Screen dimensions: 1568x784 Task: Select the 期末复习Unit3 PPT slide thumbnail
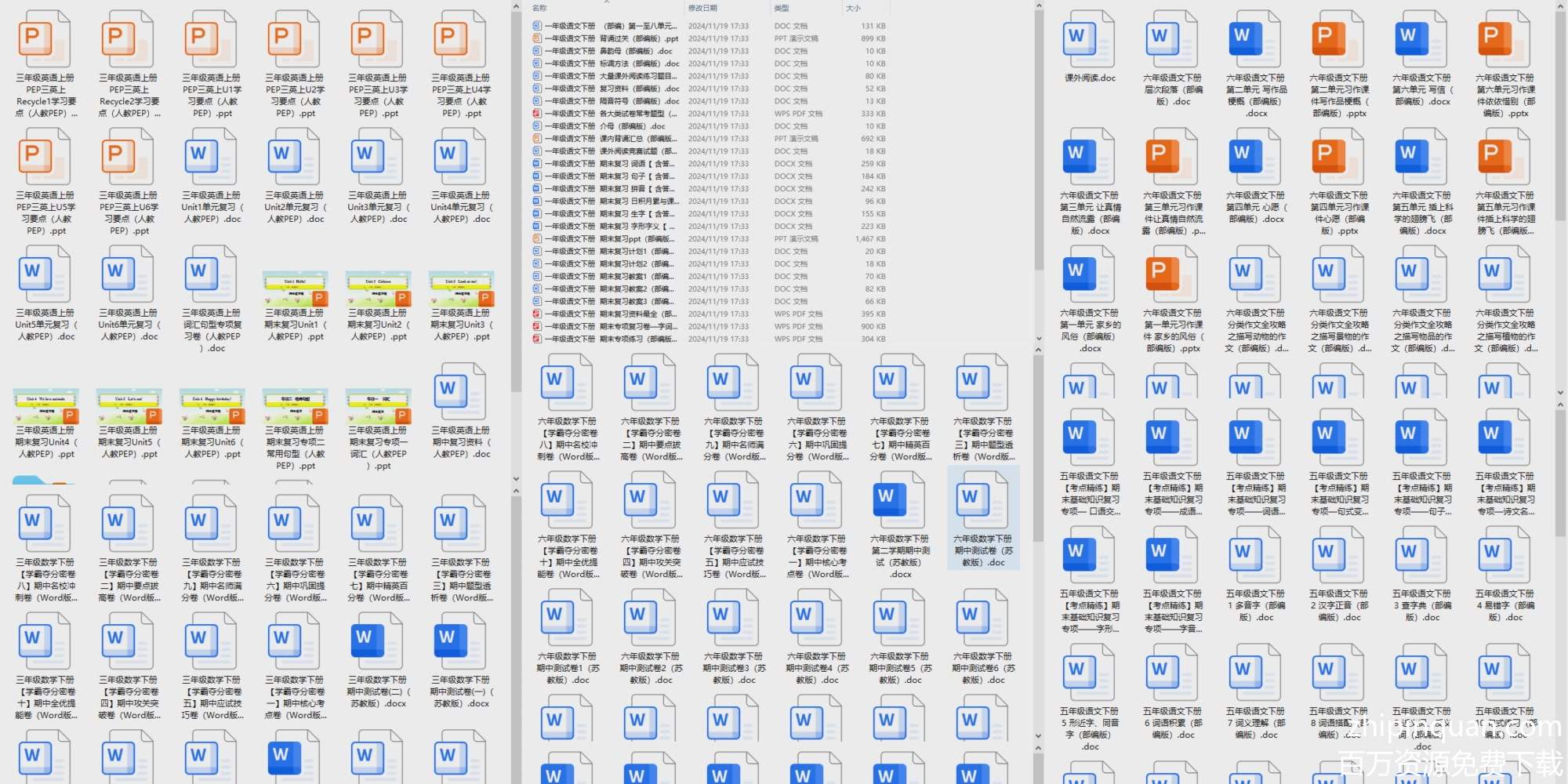point(461,289)
